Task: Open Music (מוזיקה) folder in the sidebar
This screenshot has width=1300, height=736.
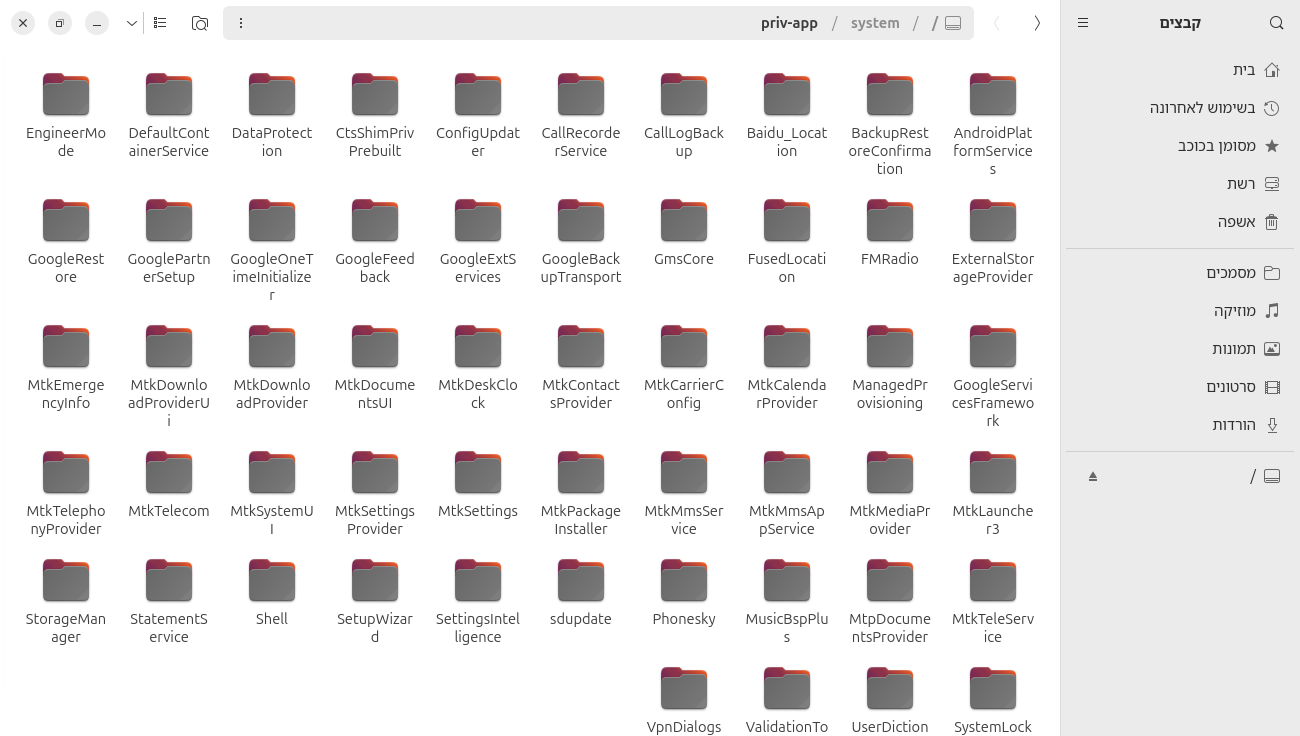Action: tap(1180, 311)
